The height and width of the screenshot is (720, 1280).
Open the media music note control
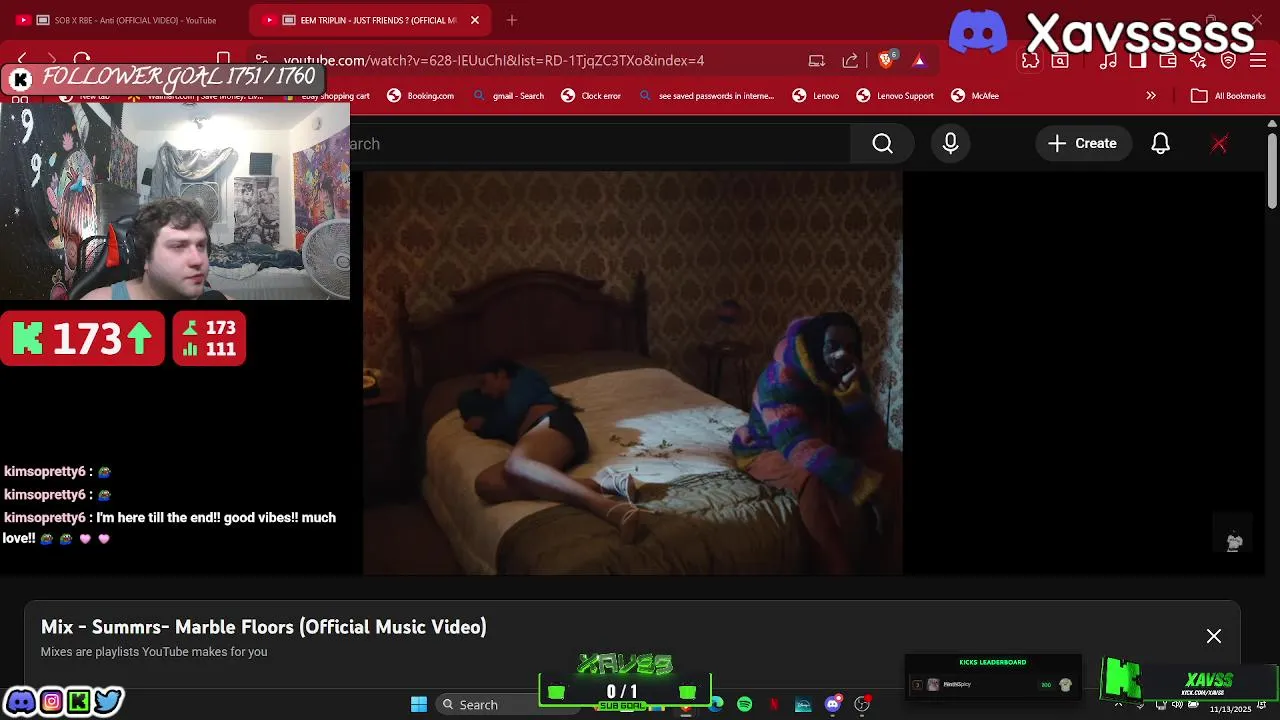coord(1108,61)
